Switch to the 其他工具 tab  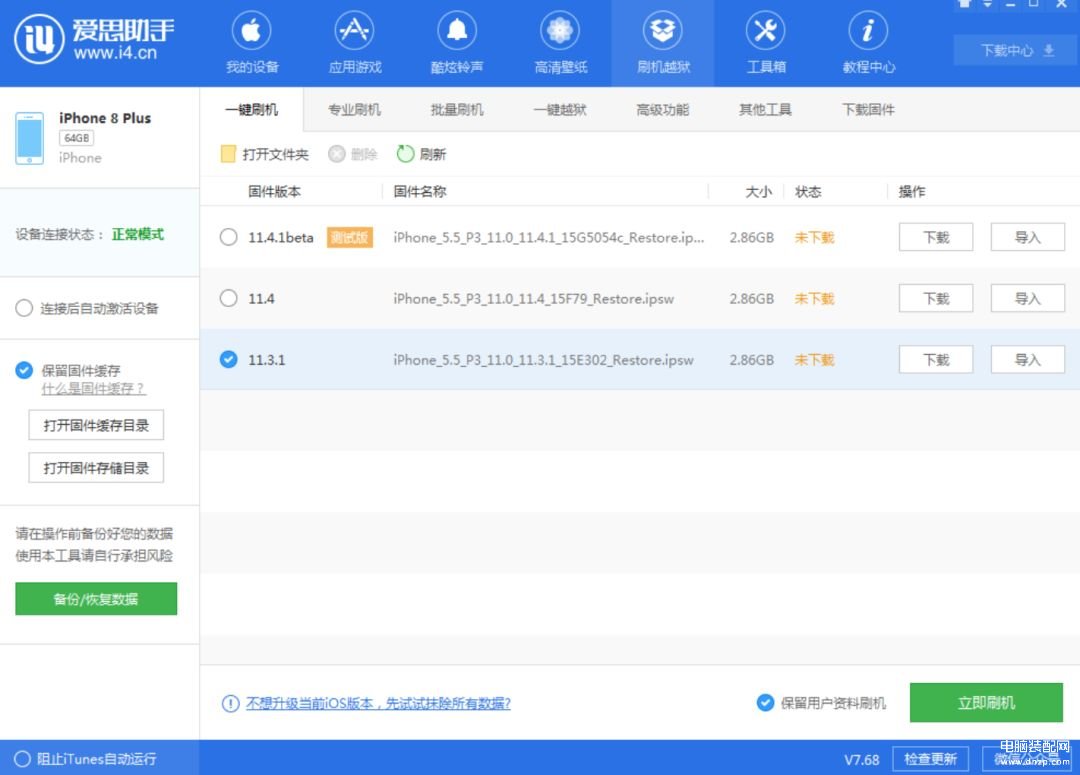(x=765, y=110)
